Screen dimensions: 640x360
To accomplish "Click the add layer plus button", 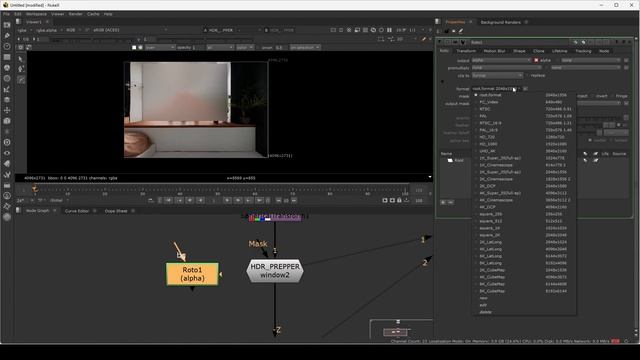I will coord(443,202).
